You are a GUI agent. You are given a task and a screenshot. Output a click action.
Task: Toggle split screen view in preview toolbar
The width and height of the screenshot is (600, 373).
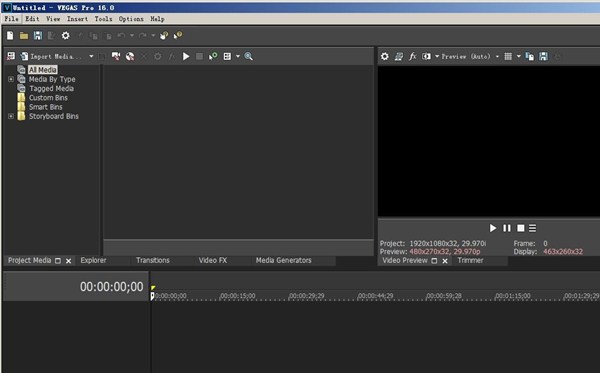(x=426, y=57)
